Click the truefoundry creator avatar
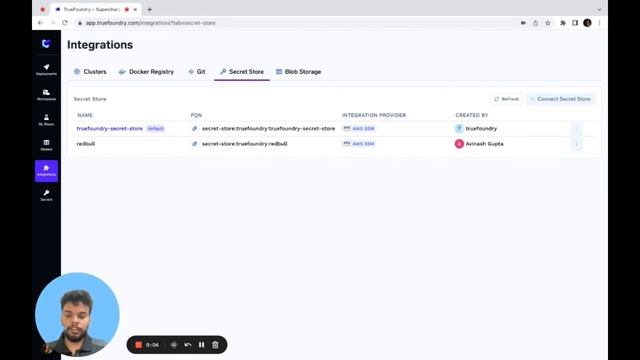The image size is (640, 360). [459, 129]
